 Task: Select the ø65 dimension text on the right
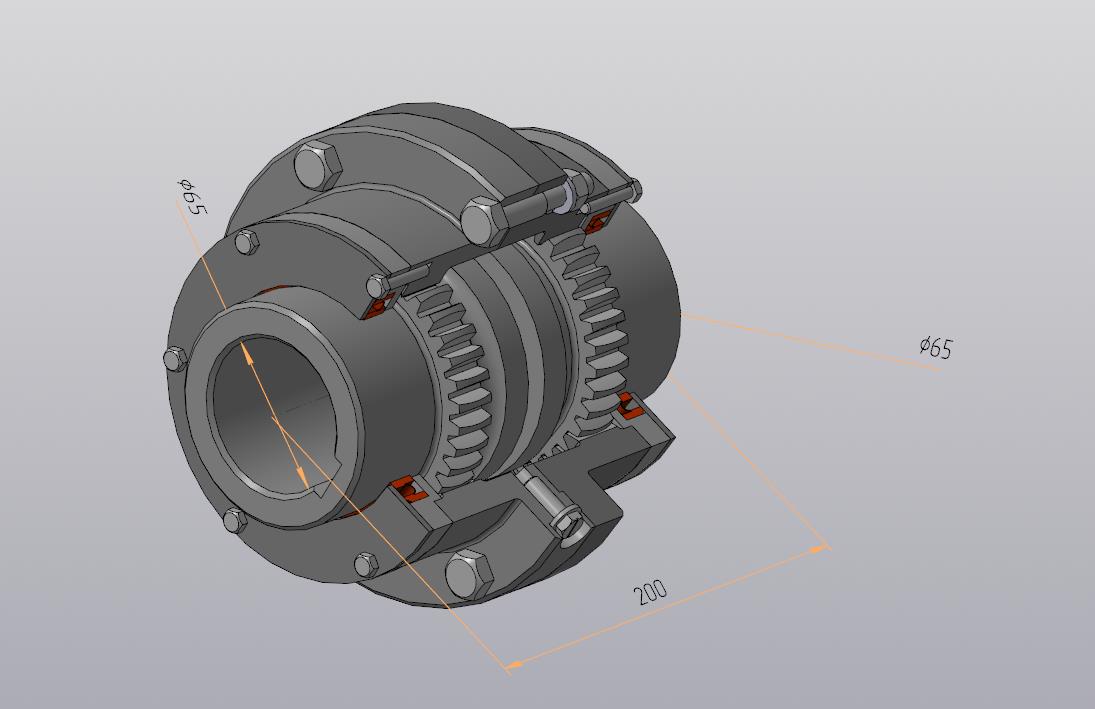point(936,347)
